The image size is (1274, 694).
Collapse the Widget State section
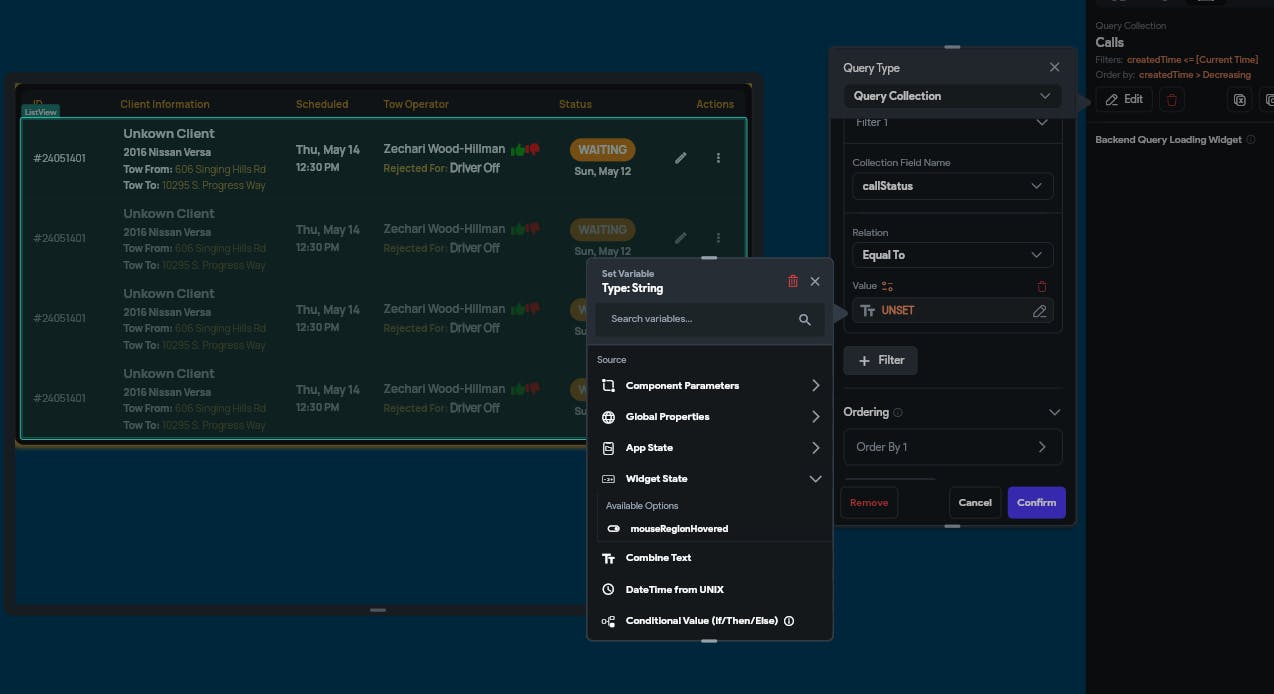click(815, 479)
